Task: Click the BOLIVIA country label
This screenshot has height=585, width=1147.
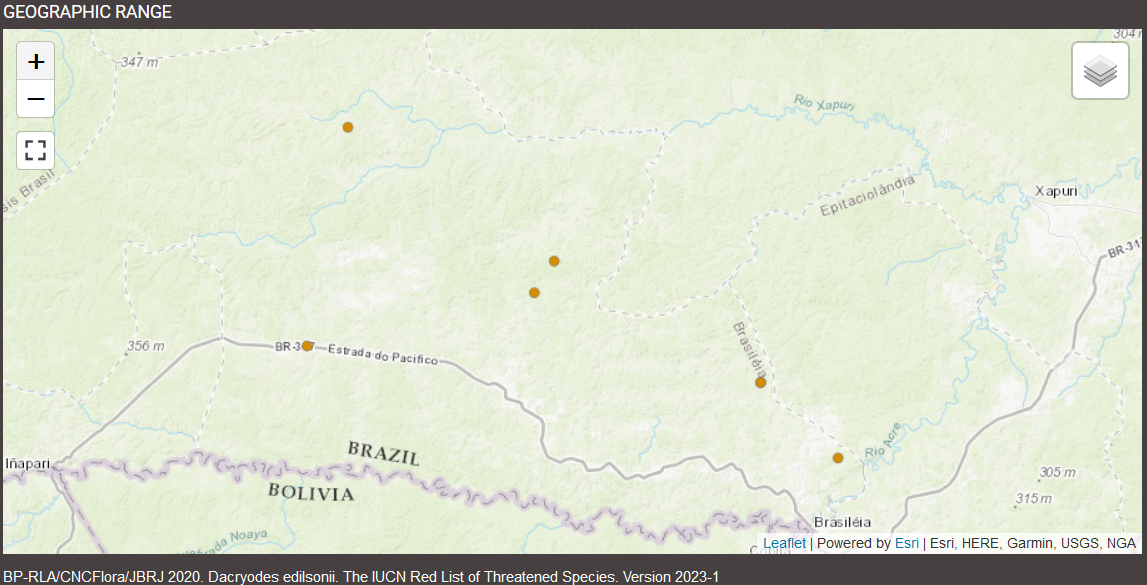Action: pyautogui.click(x=311, y=492)
